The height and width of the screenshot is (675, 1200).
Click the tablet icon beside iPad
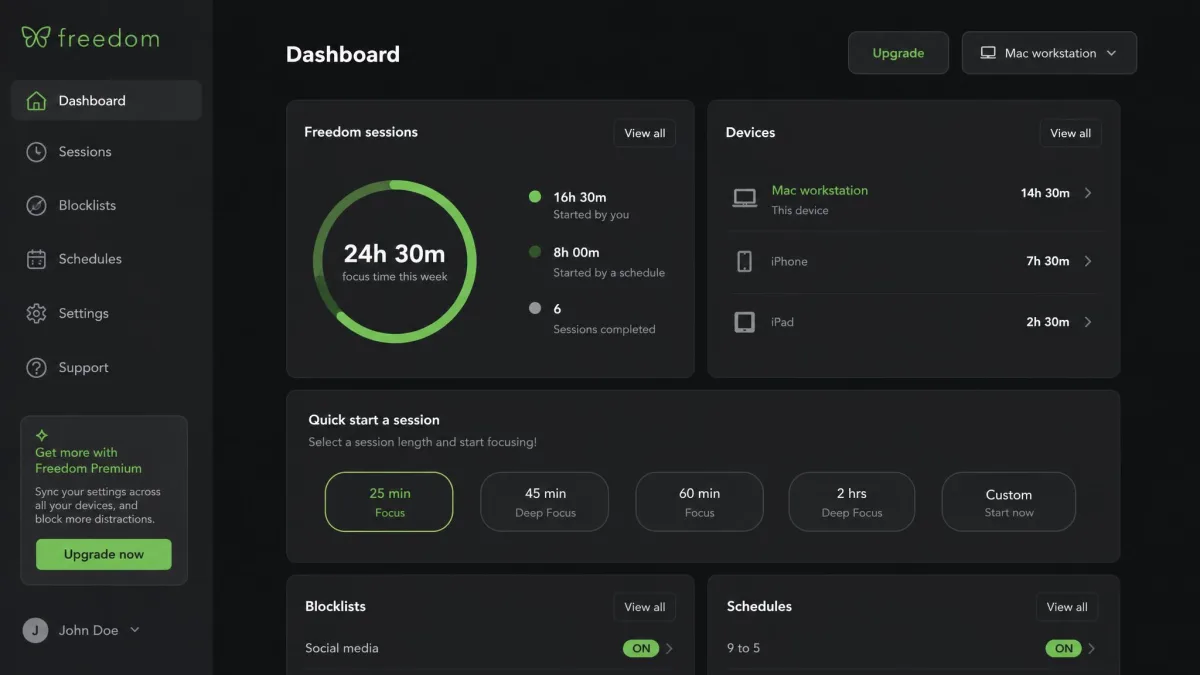(x=745, y=322)
